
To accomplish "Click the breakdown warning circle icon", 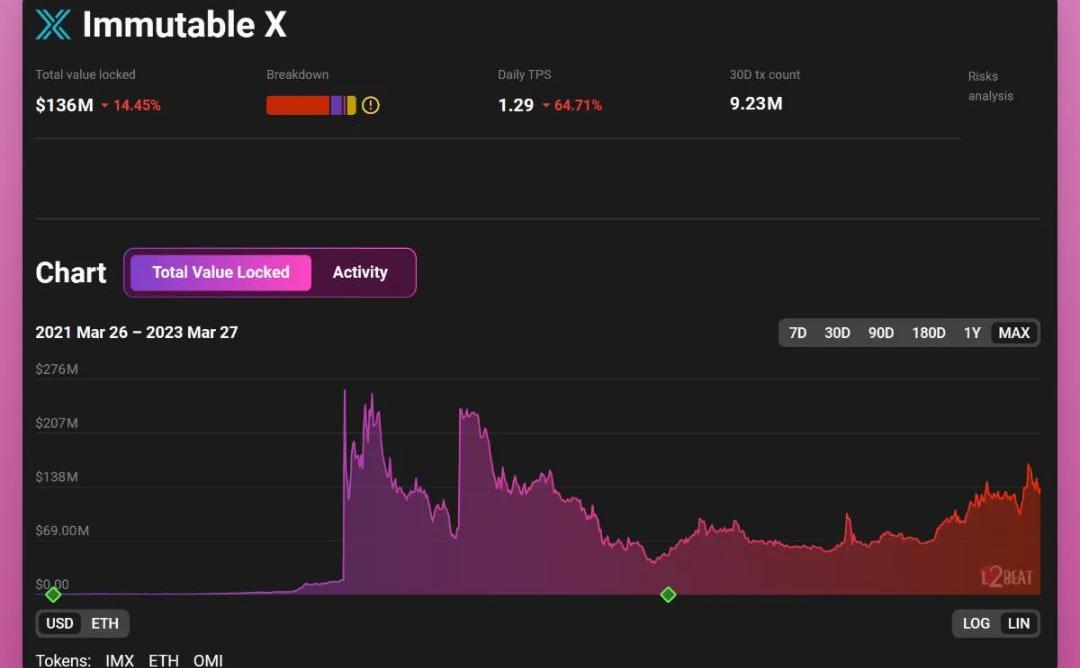I will coord(371,105).
